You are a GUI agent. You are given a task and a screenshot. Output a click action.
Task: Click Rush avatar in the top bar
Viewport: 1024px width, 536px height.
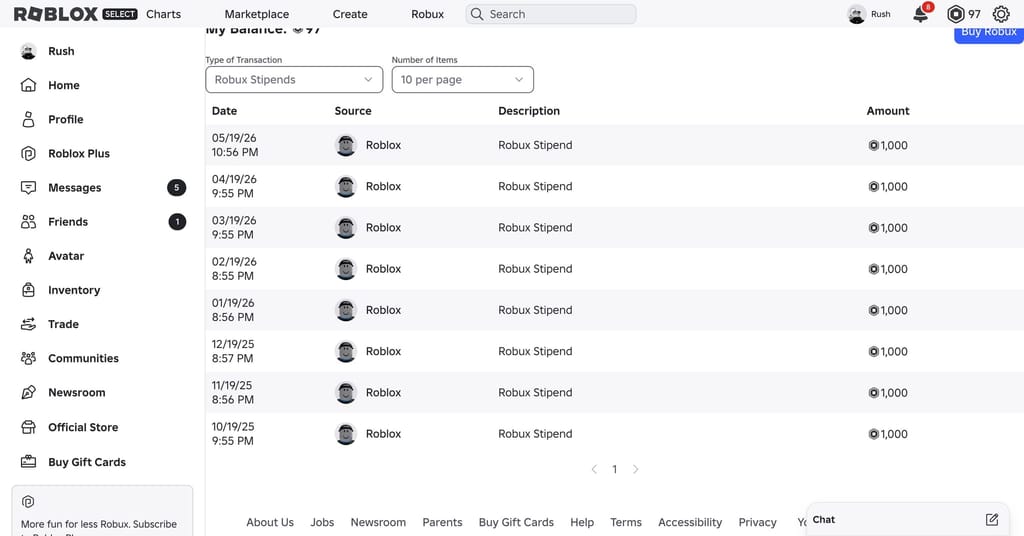click(x=856, y=14)
